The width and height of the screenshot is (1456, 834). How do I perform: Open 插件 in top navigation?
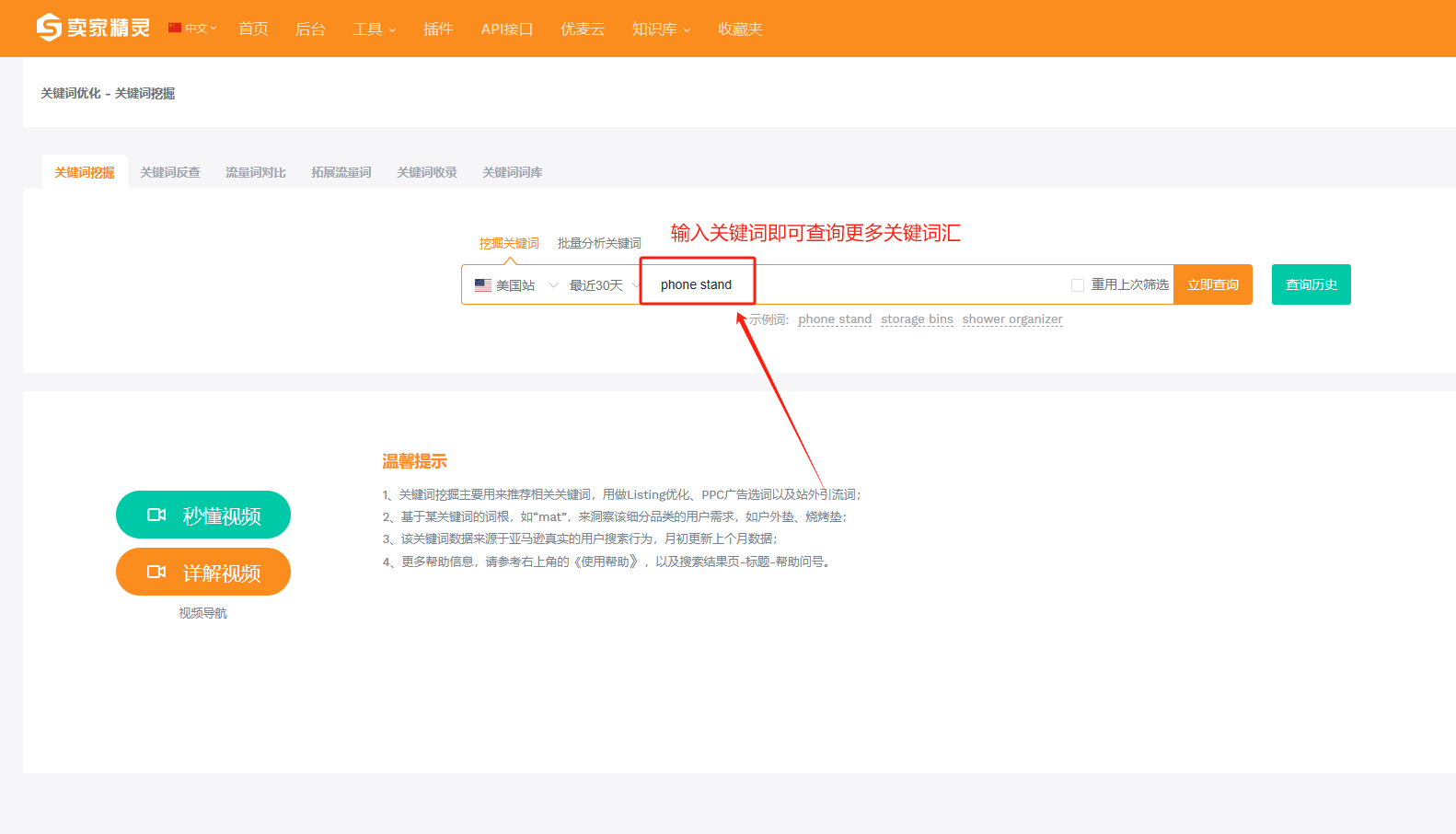click(438, 29)
